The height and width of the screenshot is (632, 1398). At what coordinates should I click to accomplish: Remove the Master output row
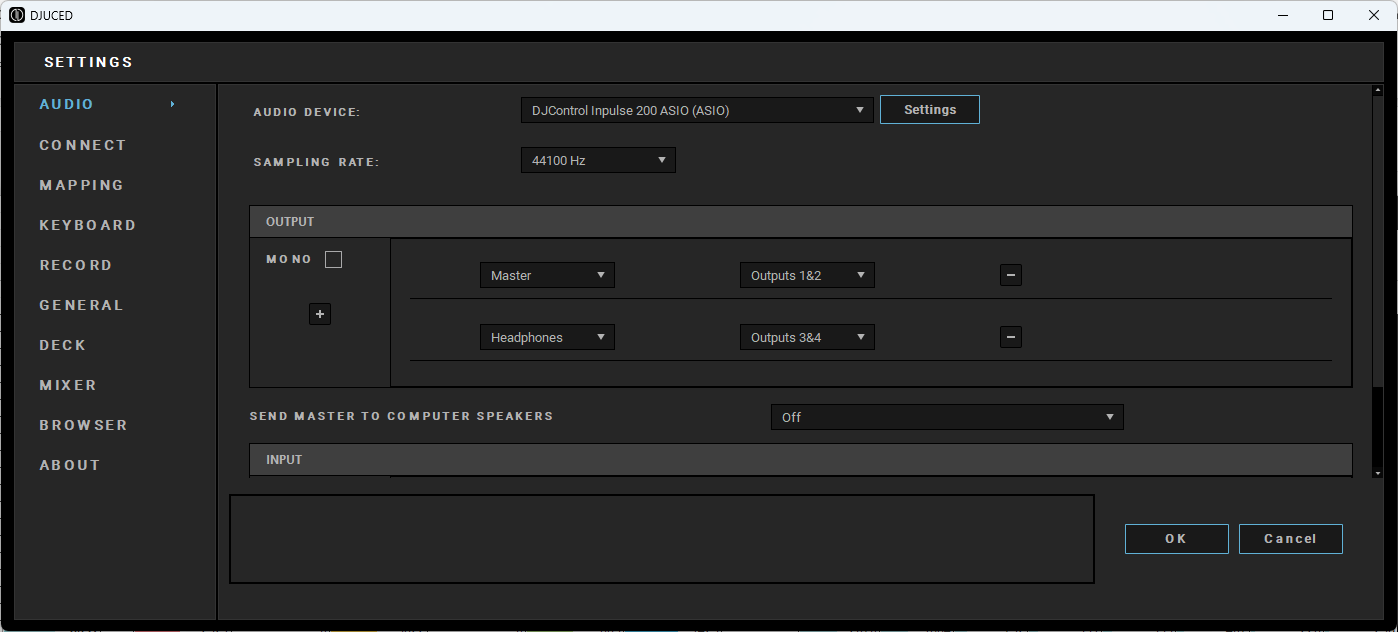(x=1011, y=275)
